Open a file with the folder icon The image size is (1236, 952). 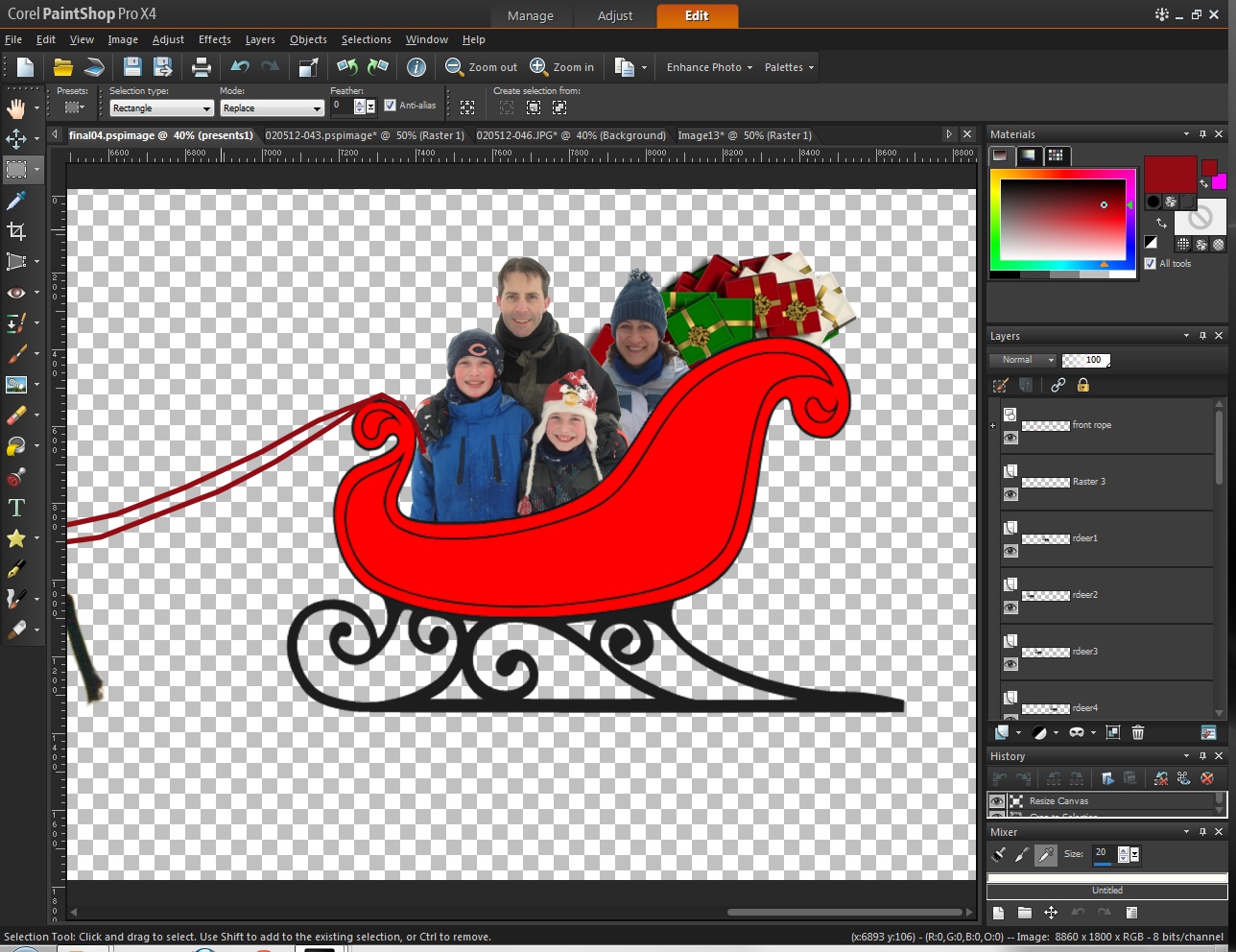click(x=63, y=67)
